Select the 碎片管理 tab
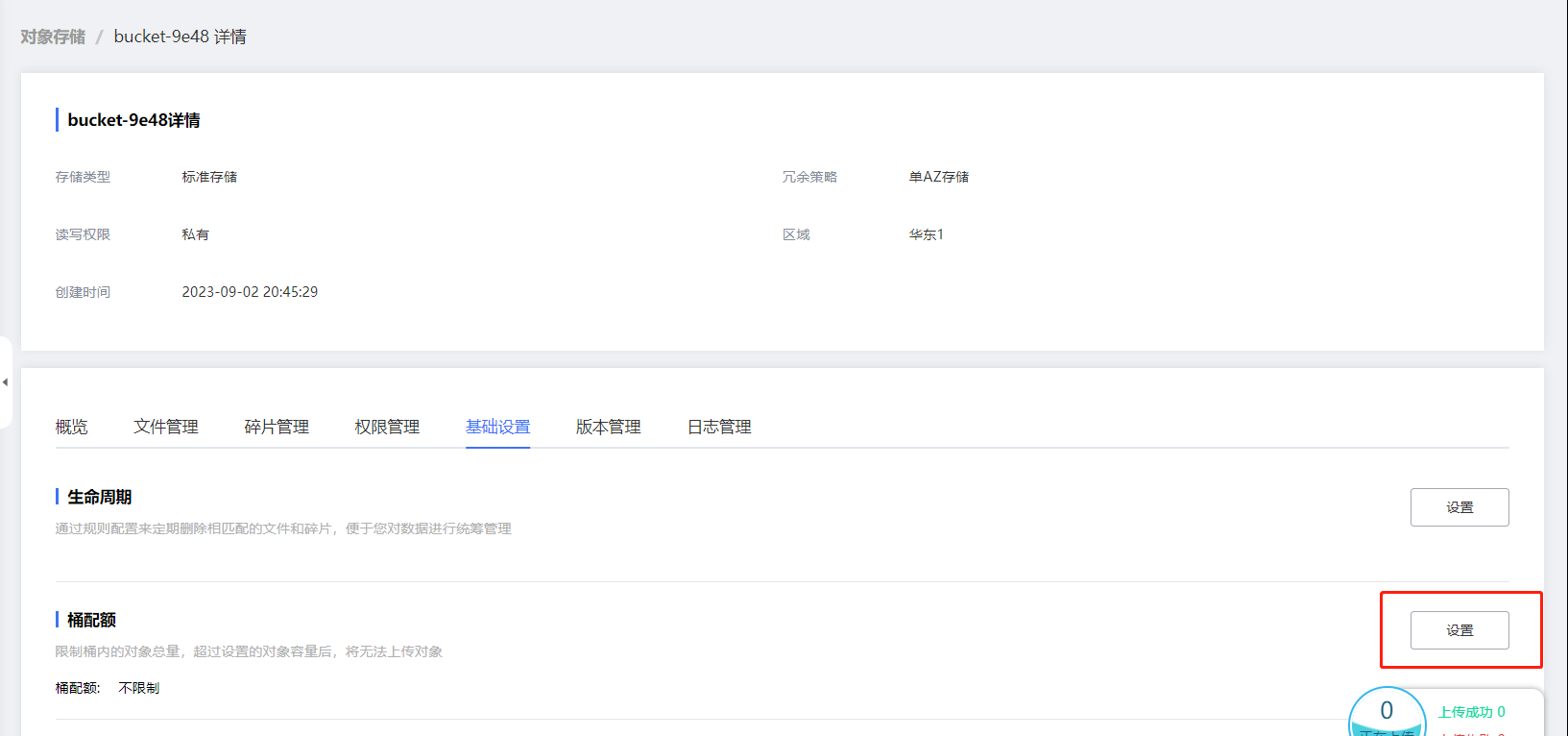The width and height of the screenshot is (1568, 736). (277, 427)
